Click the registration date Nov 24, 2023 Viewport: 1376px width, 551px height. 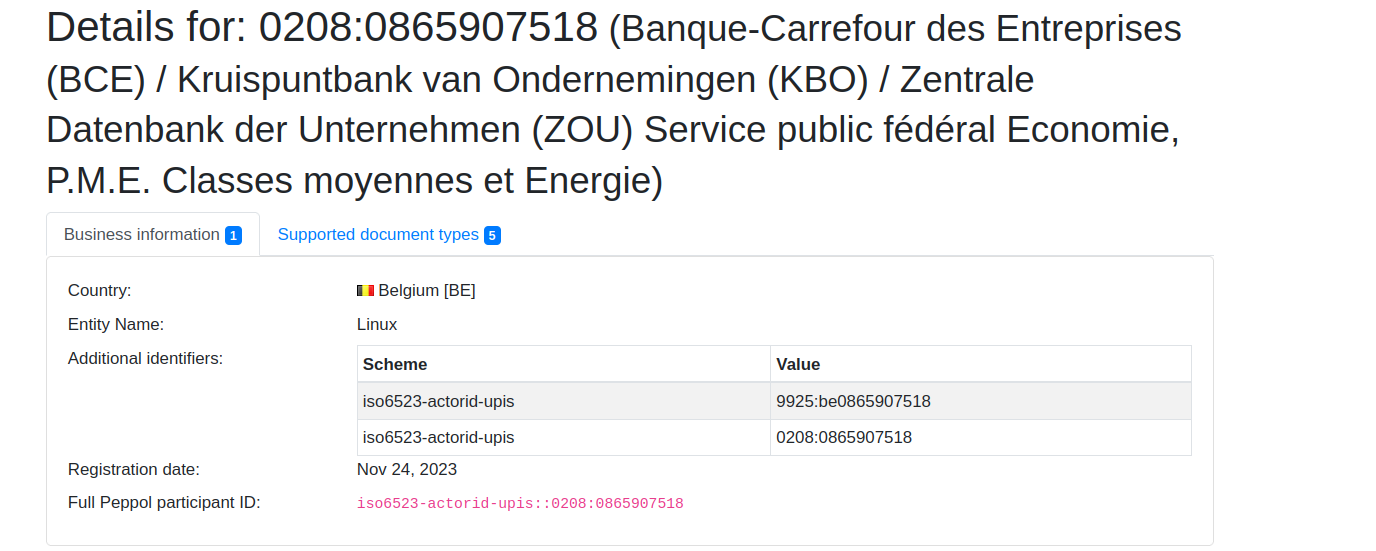(407, 470)
